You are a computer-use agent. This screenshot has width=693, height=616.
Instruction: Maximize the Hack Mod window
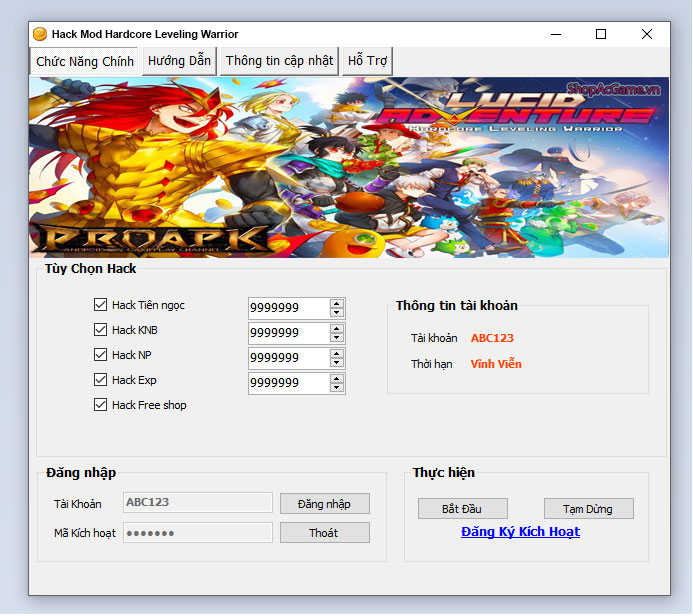601,34
